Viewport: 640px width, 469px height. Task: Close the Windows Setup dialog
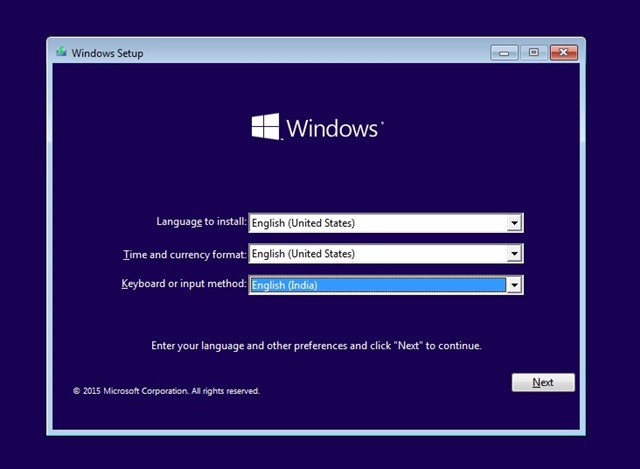564,53
